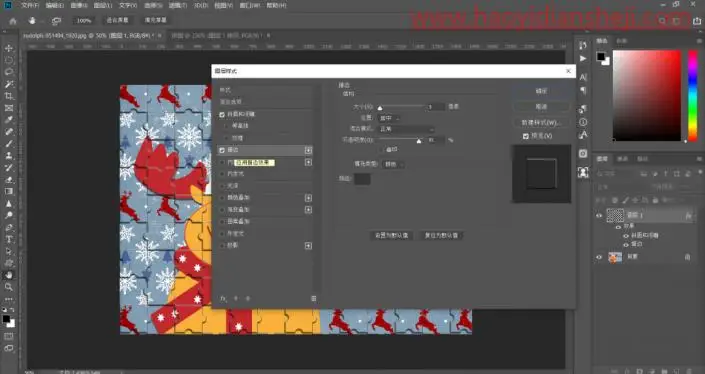Select the Brush tool
Image resolution: width=705 pixels, height=374 pixels.
click(x=9, y=144)
